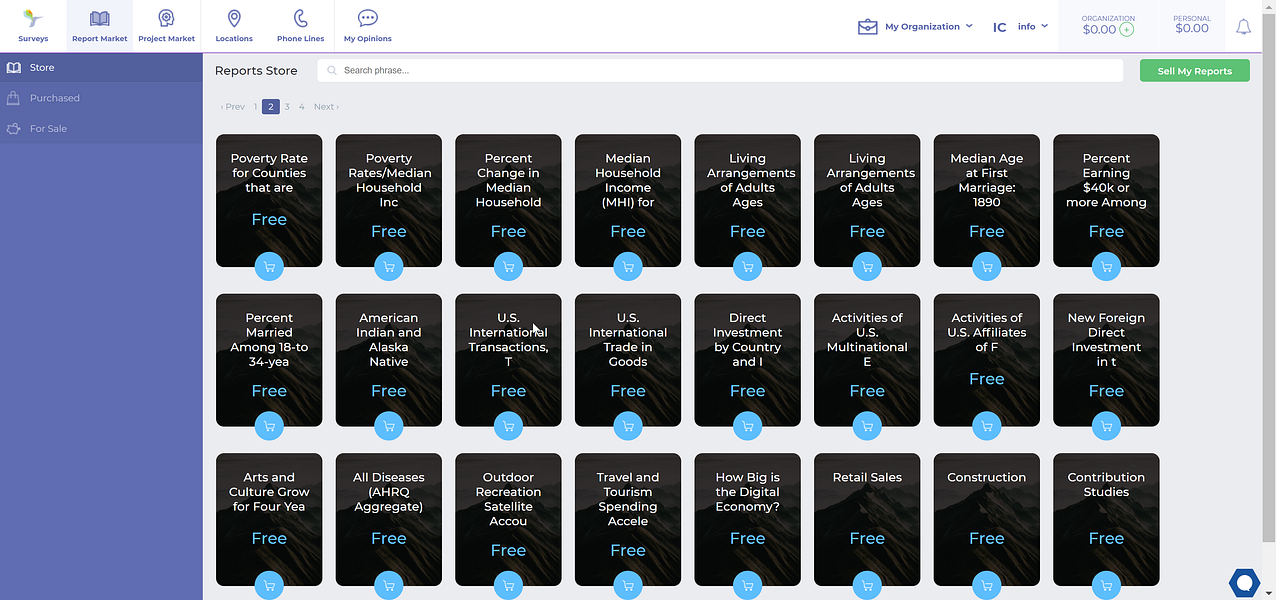1276x600 pixels.
Task: Add Arts and Culture Grow report to cart
Action: (269, 585)
